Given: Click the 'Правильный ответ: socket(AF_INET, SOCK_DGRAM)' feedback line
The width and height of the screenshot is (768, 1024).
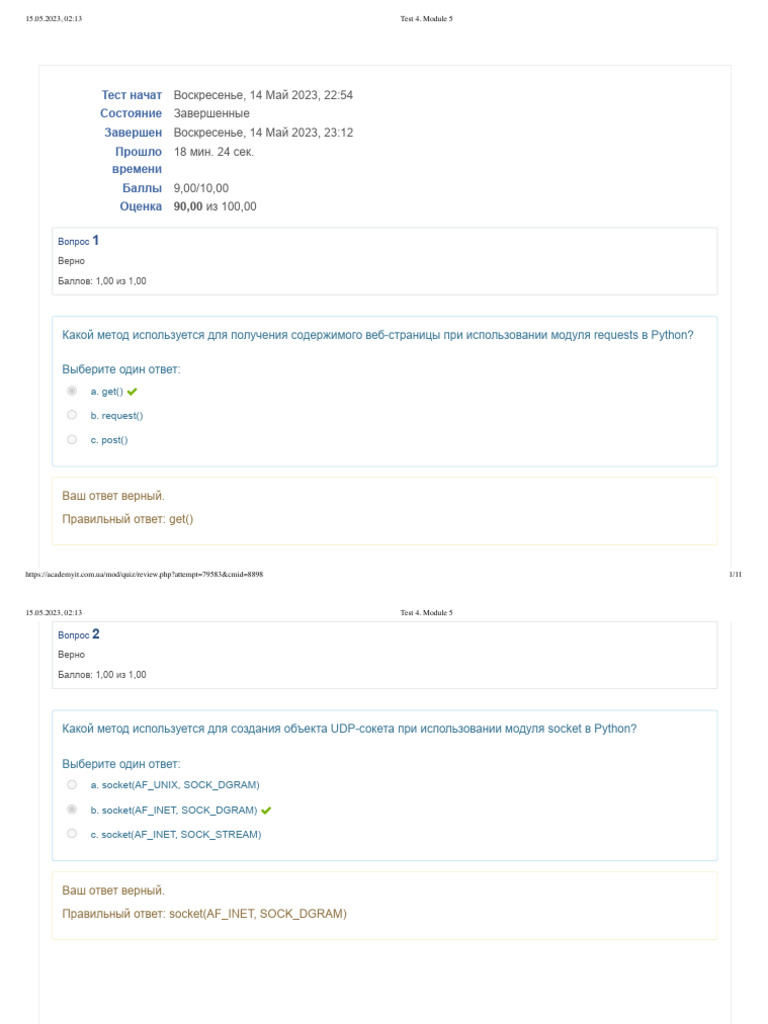Looking at the screenshot, I should coord(204,913).
